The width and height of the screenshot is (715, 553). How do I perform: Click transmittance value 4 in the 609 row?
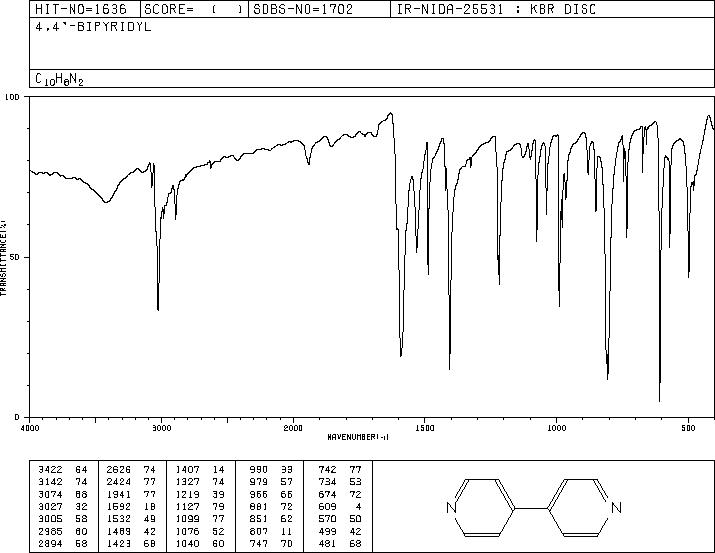[358, 506]
